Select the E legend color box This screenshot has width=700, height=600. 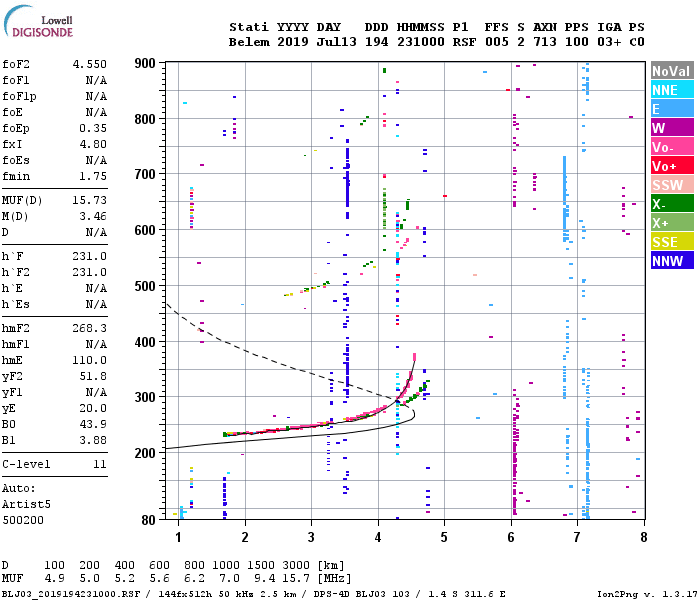pyautogui.click(x=672, y=108)
